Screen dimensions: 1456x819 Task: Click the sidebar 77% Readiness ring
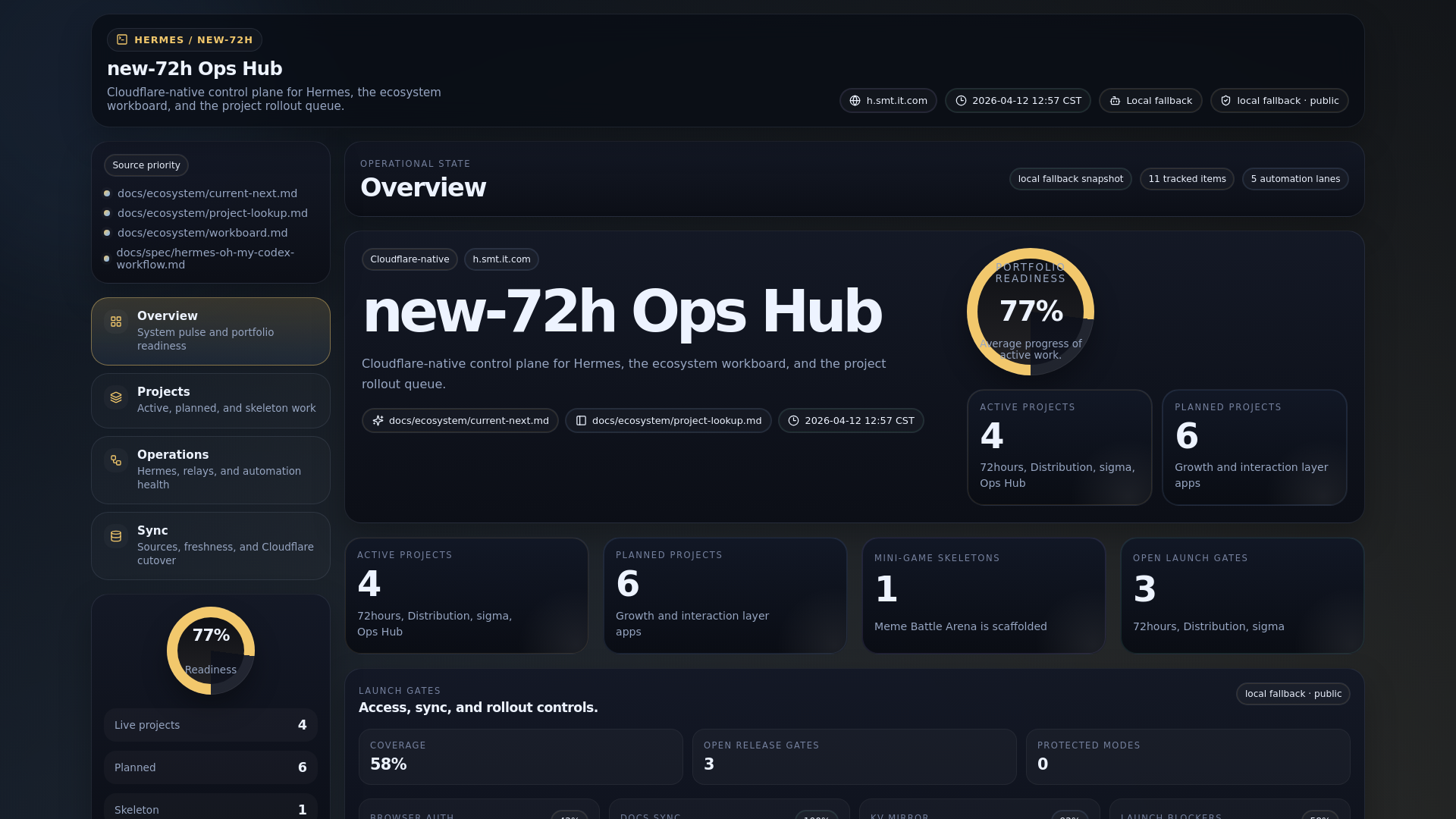point(211,651)
